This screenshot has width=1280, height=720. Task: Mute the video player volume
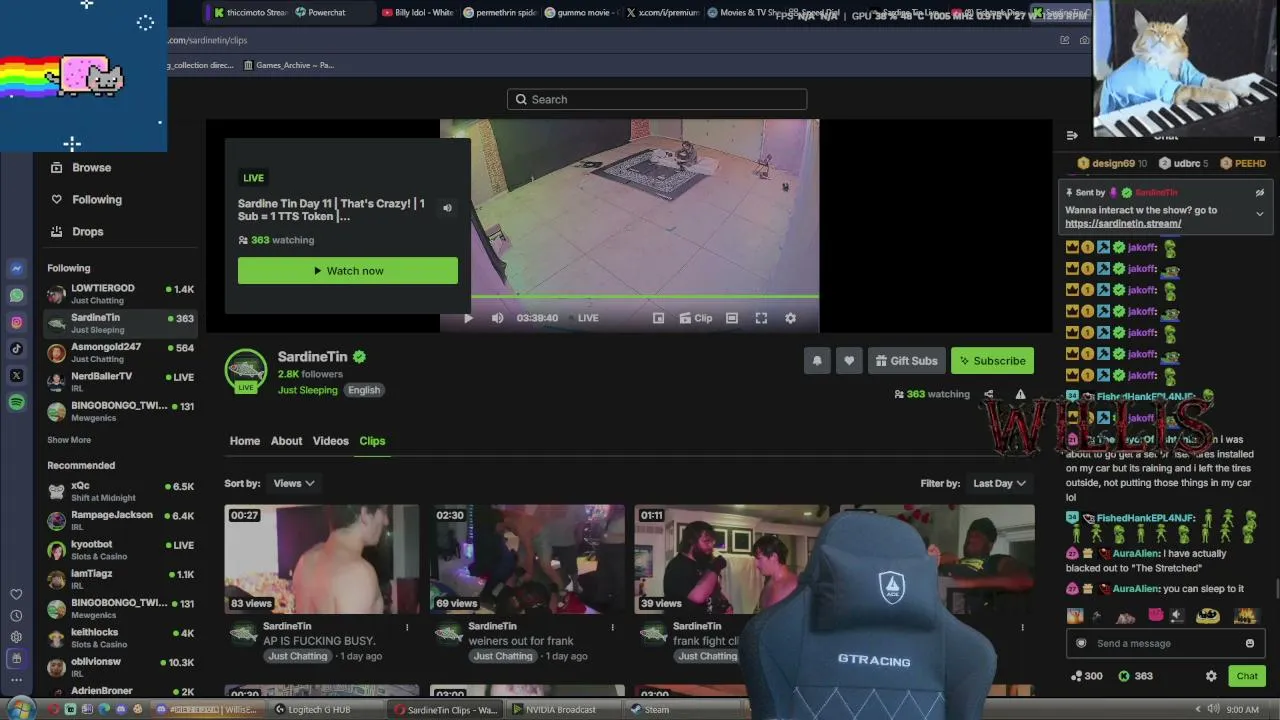coord(497,318)
